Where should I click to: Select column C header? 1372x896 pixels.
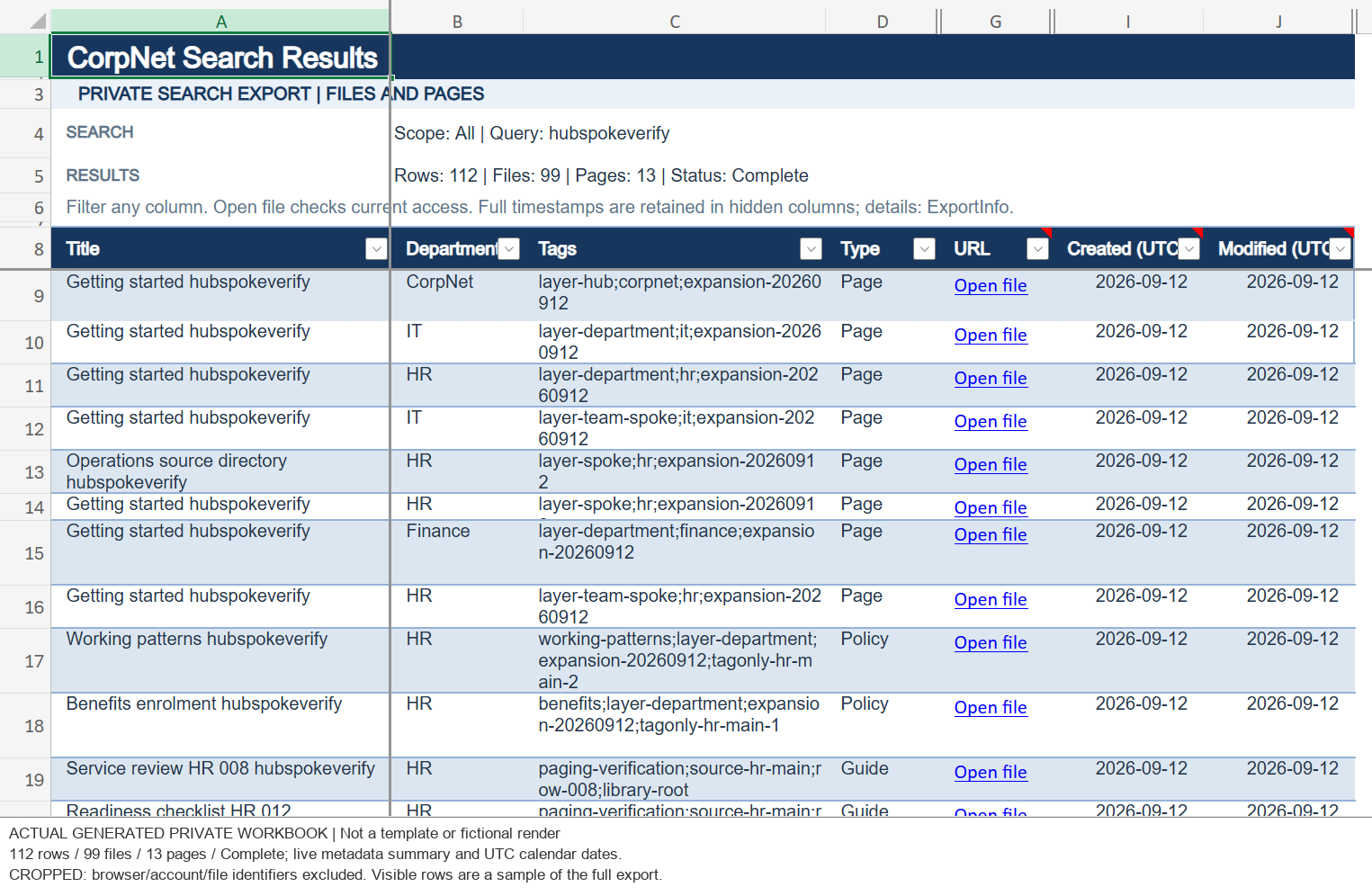(x=675, y=22)
